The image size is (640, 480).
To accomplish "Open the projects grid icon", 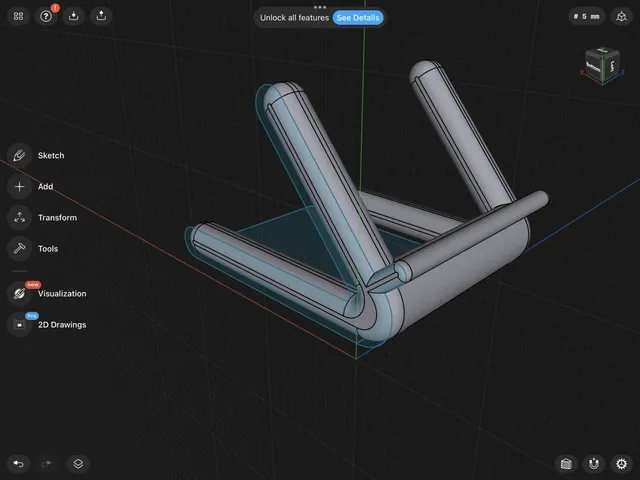I will click(18, 16).
